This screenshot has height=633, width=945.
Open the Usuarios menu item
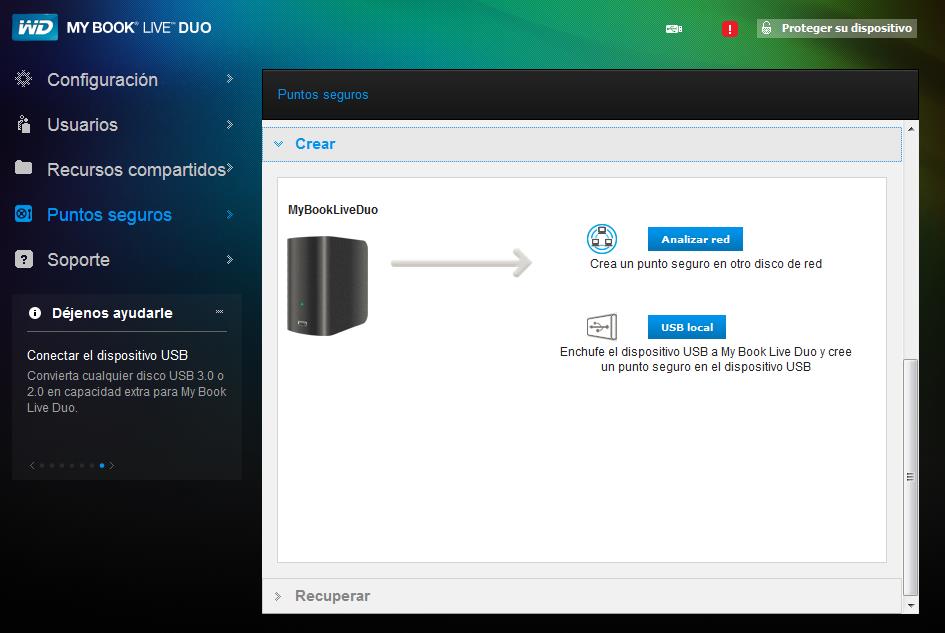82,125
